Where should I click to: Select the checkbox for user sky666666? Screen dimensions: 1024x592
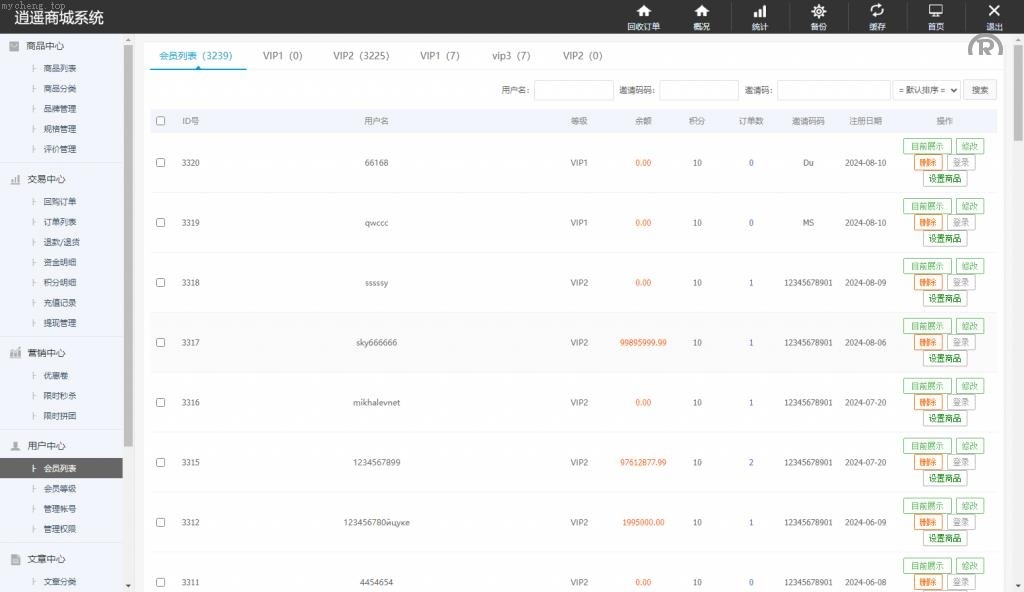click(161, 342)
